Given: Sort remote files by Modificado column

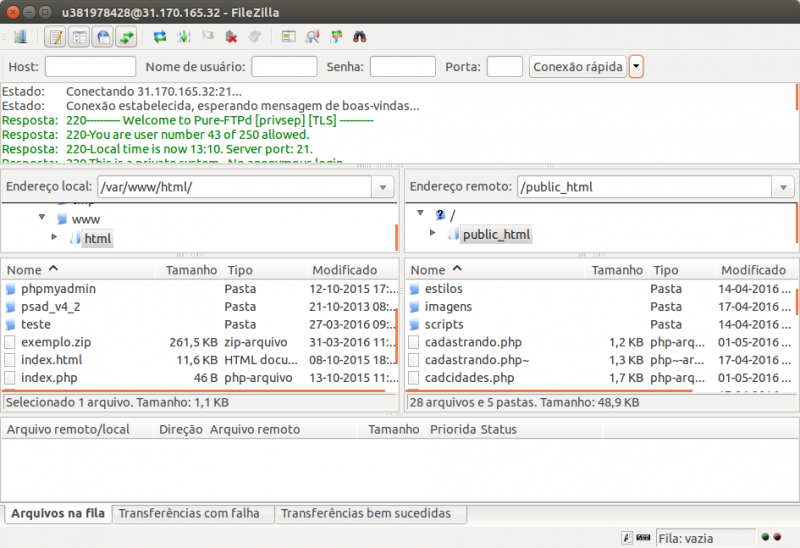Looking at the screenshot, I should [753, 270].
